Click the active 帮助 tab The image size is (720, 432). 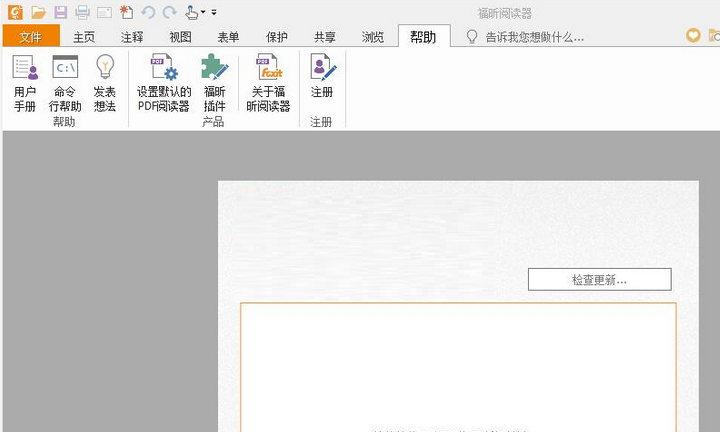pos(423,36)
